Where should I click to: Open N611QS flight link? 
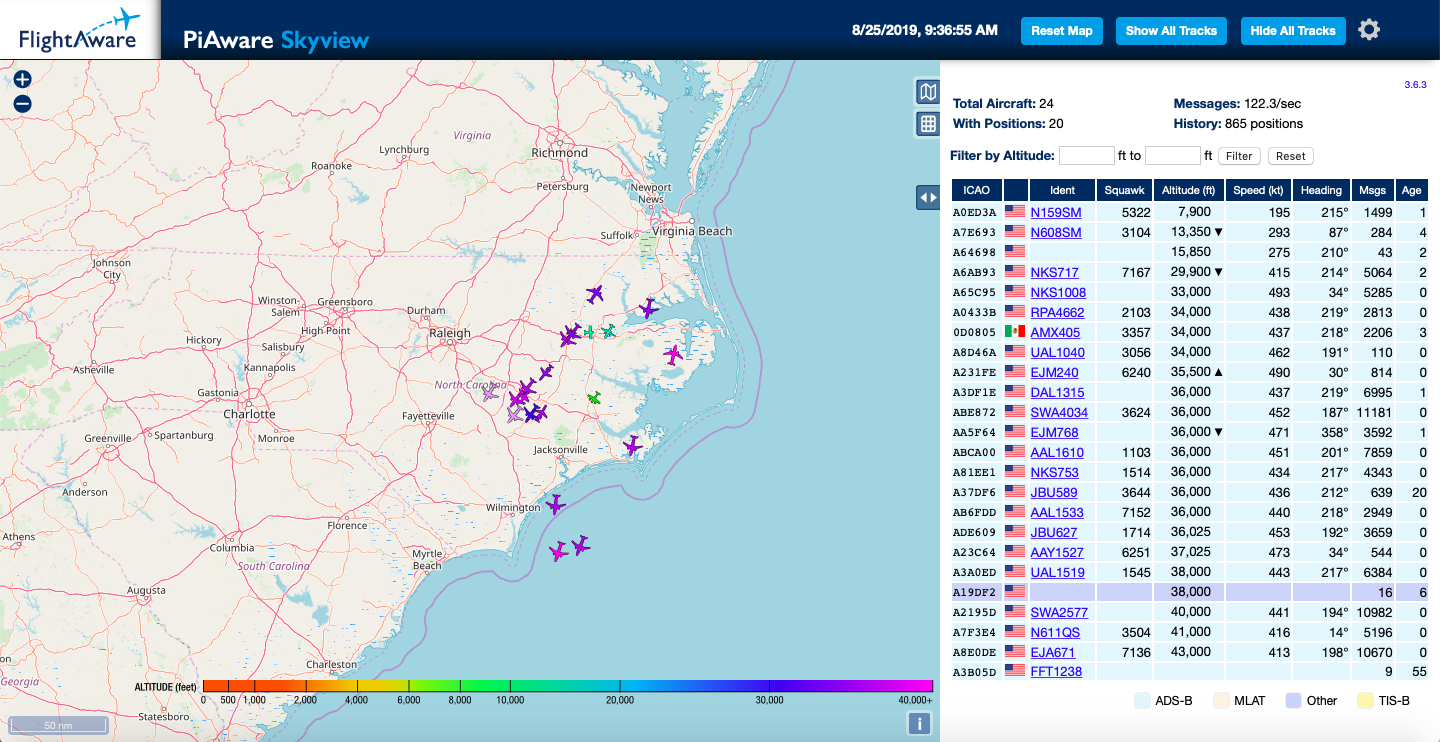tap(1056, 632)
